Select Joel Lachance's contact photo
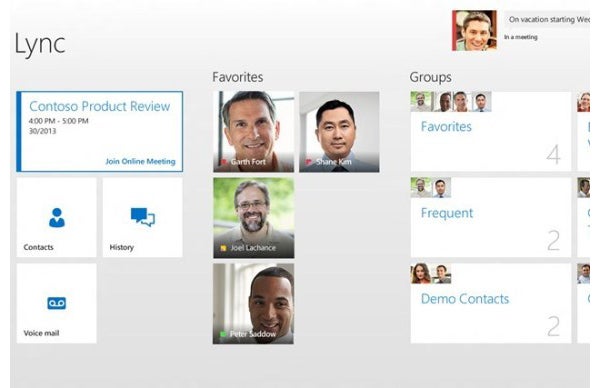The width and height of the screenshot is (600, 388). pos(254,218)
